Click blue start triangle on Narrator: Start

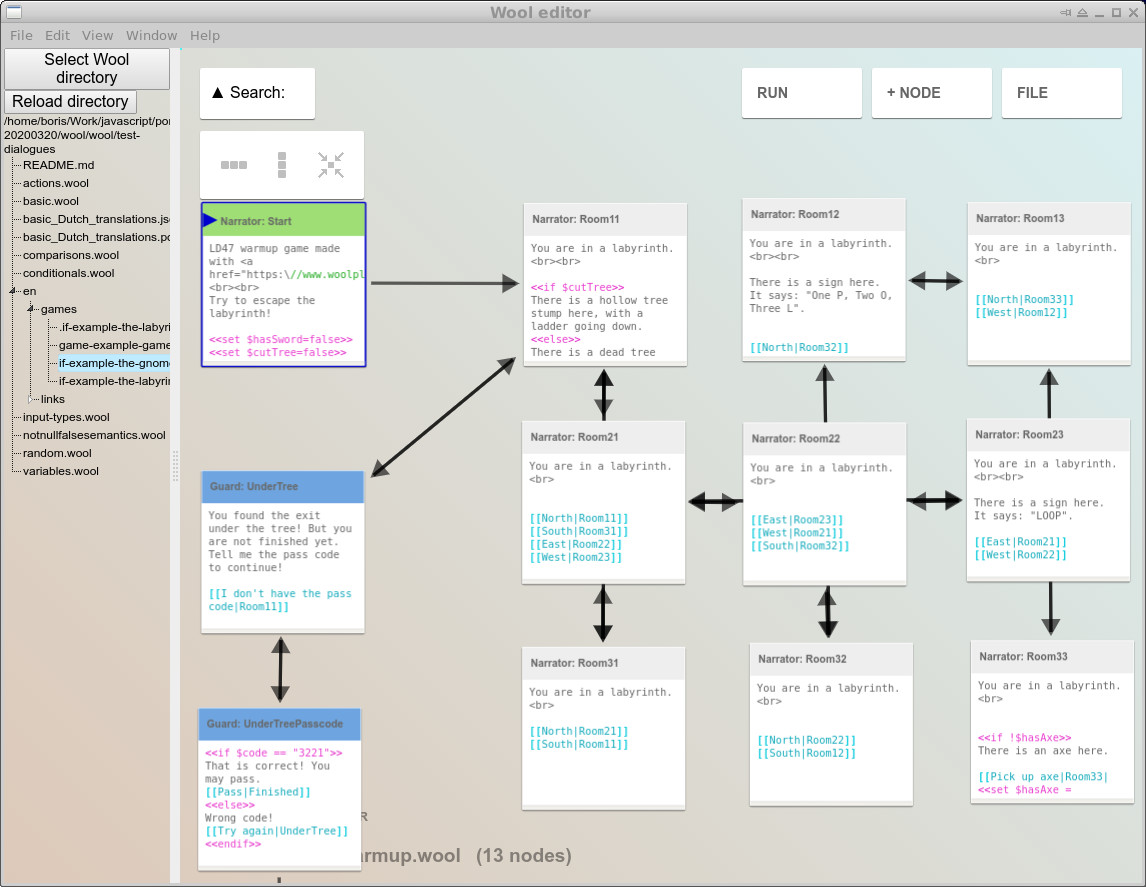[209, 220]
